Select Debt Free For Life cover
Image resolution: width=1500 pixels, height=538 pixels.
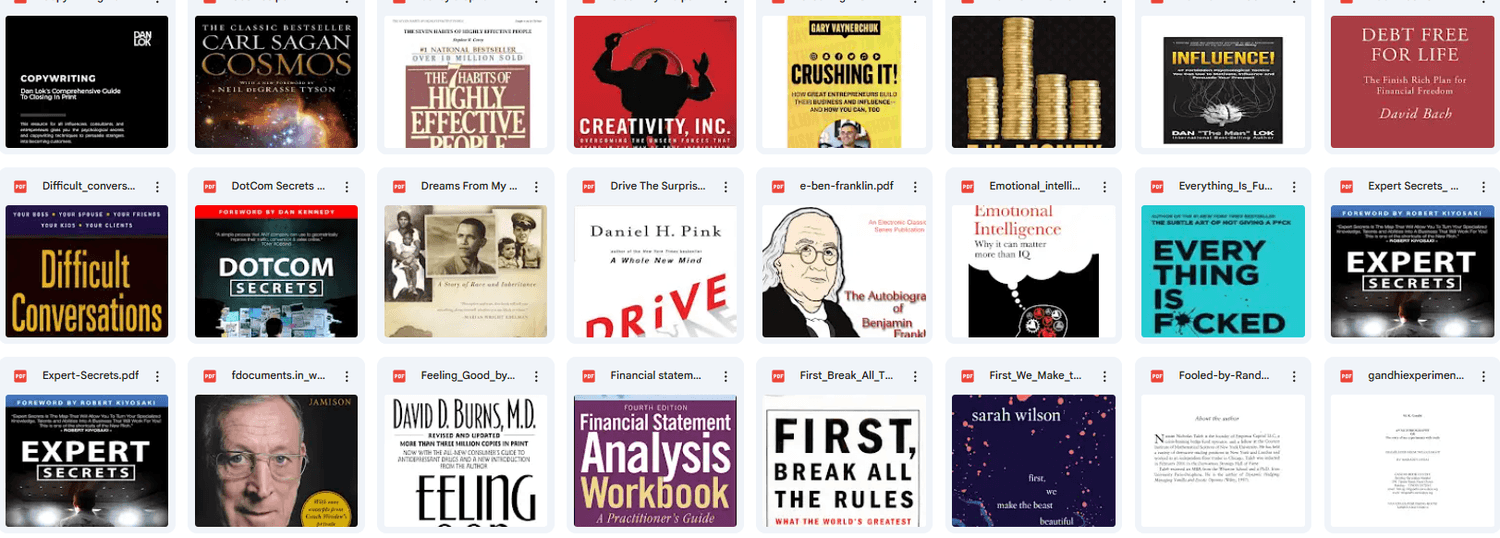(x=1412, y=82)
